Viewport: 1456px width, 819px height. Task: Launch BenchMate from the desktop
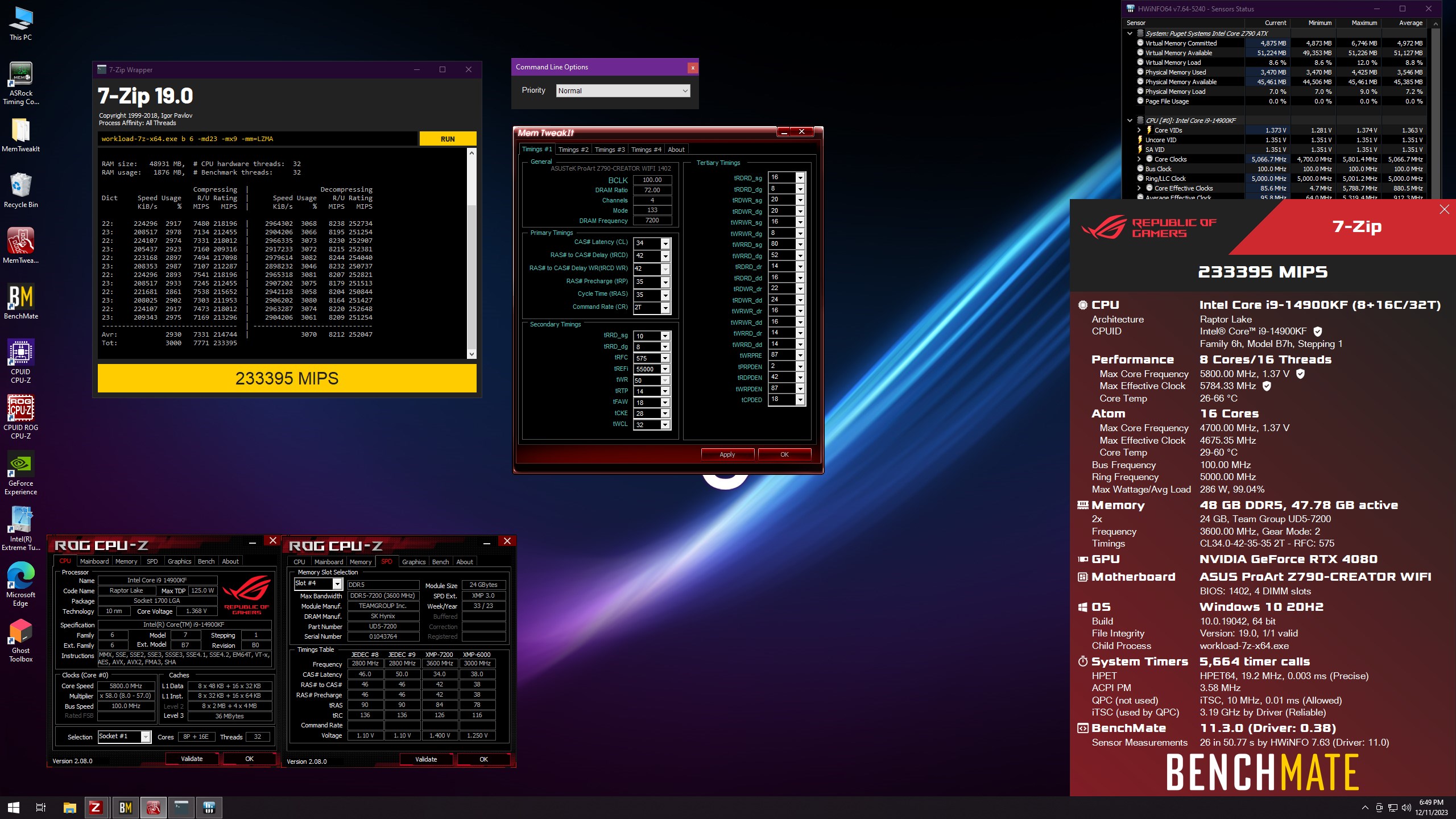[20, 301]
